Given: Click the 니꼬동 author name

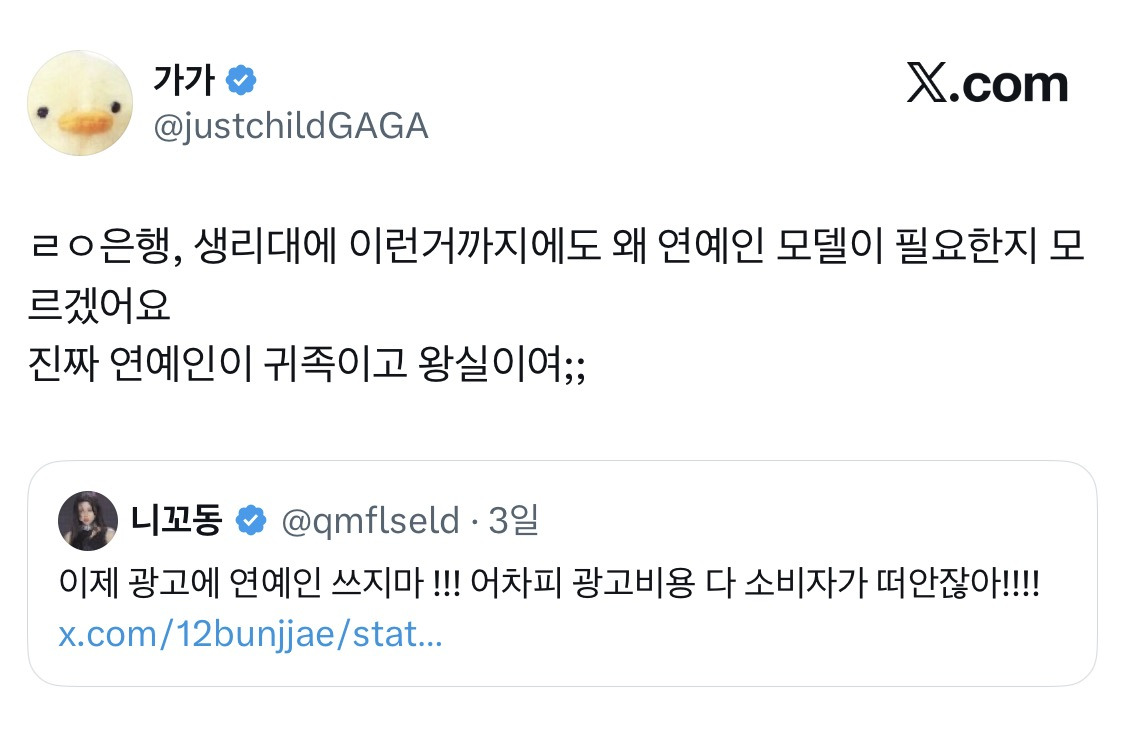Looking at the screenshot, I should point(176,520).
